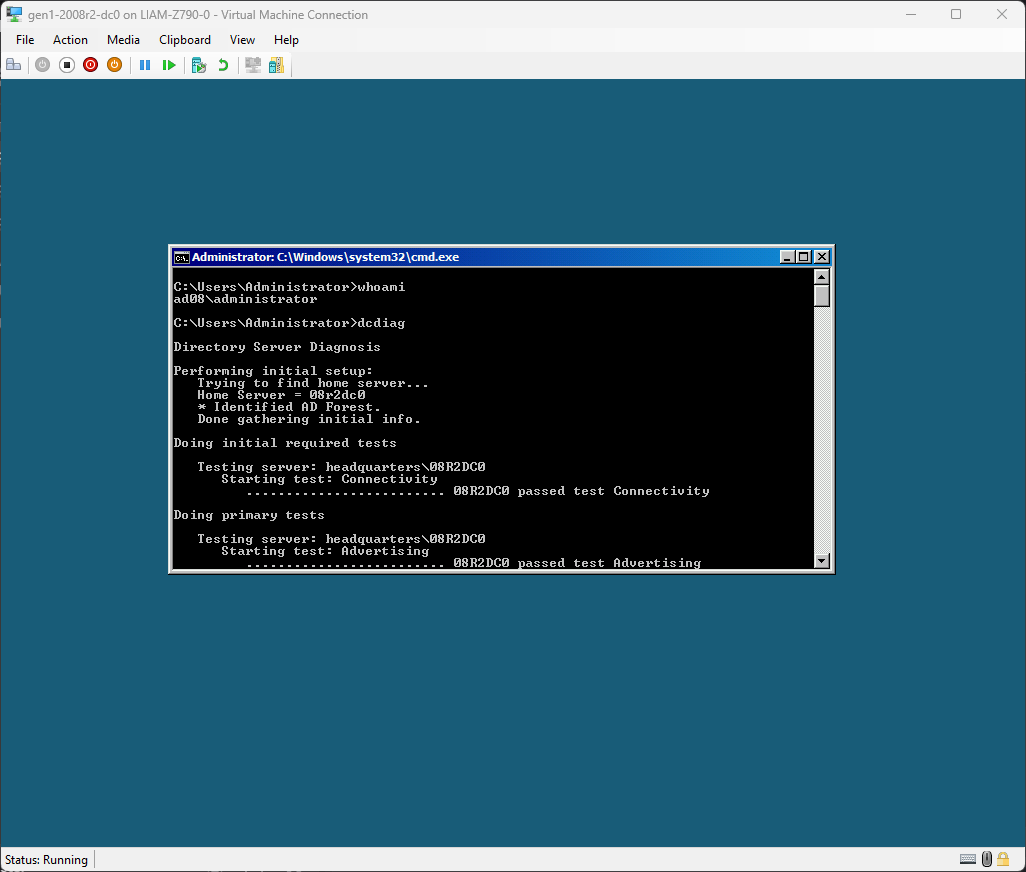The image size is (1026, 872).
Task: Shut down the VM with the red power icon
Action: pyautogui.click(x=90, y=65)
